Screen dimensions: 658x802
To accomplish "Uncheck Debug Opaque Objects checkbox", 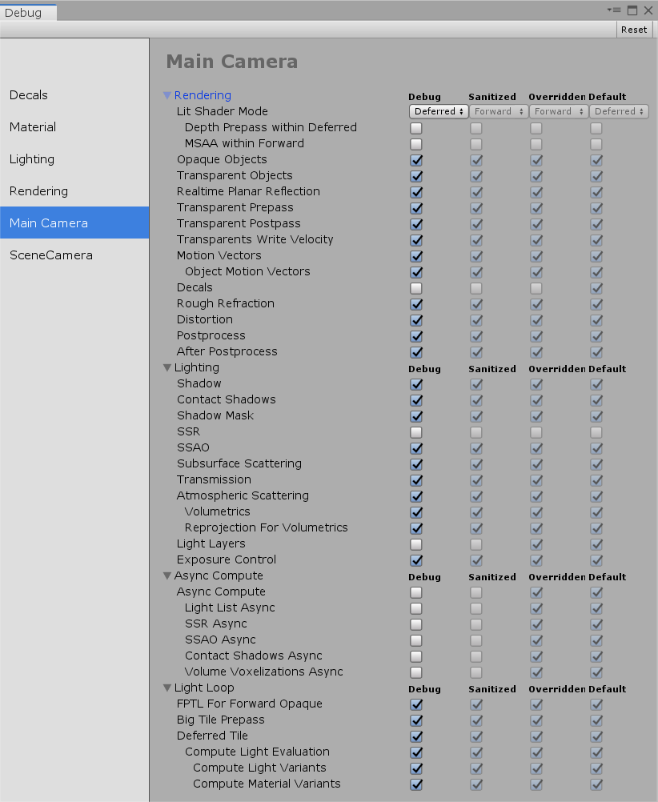I will [x=416, y=160].
